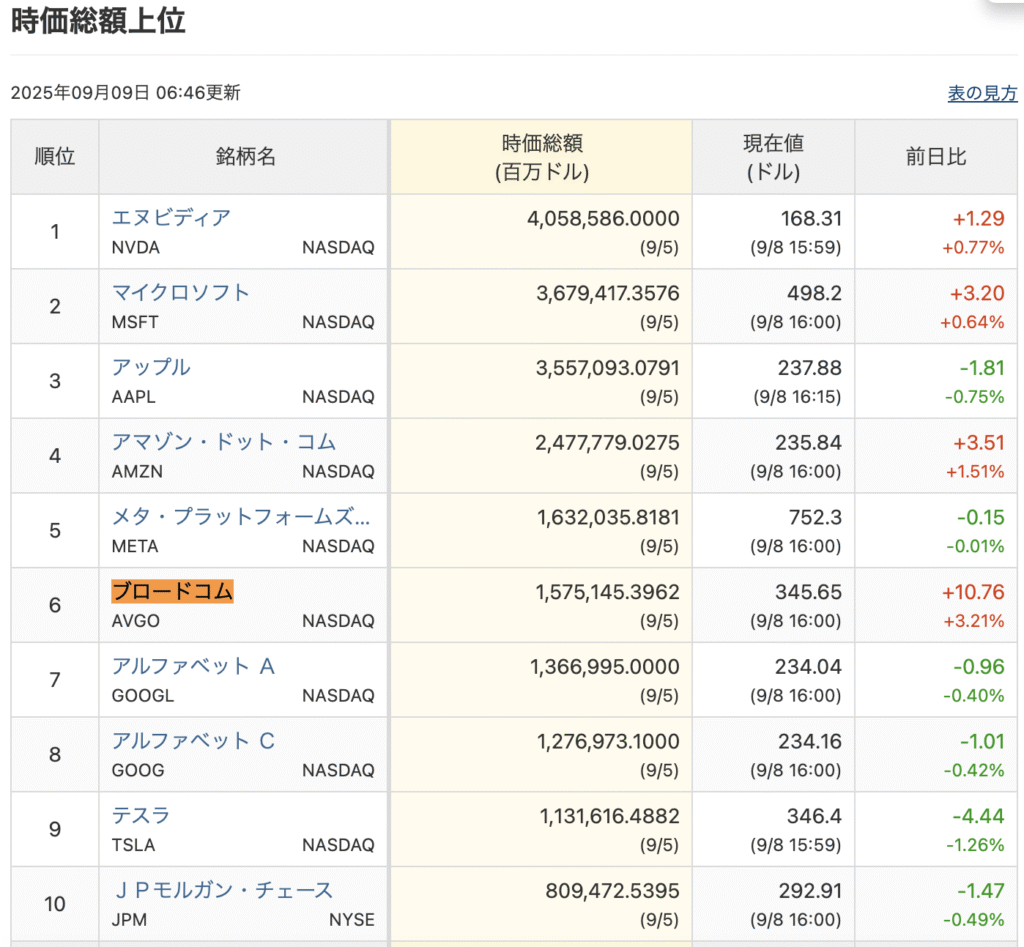Click JPMorgan's daily change -1.47
The image size is (1024, 947).
[x=981, y=890]
